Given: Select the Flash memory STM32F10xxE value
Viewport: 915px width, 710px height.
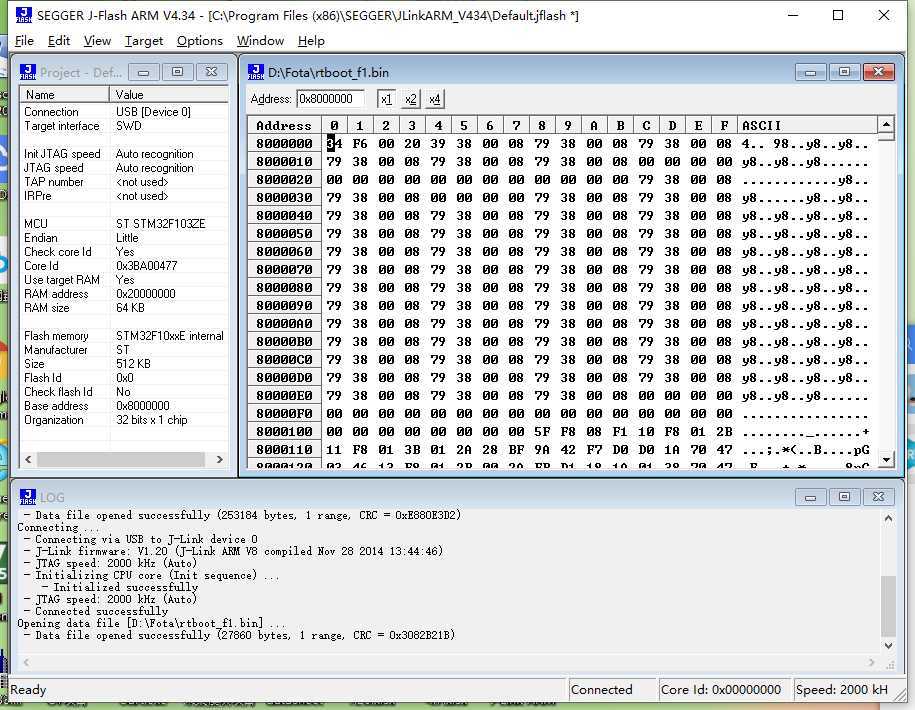Looking at the screenshot, I should coord(170,336).
